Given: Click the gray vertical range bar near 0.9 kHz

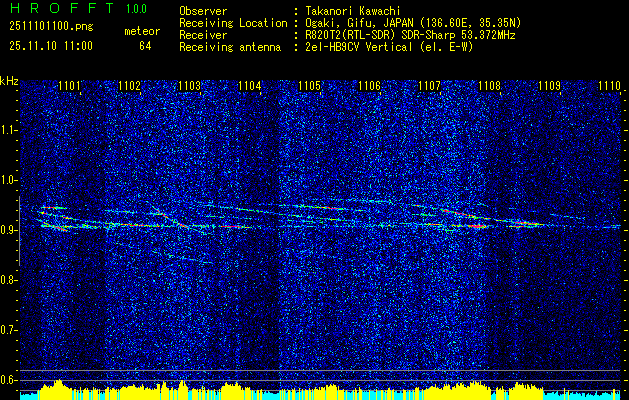Looking at the screenshot, I should click(x=19, y=231).
